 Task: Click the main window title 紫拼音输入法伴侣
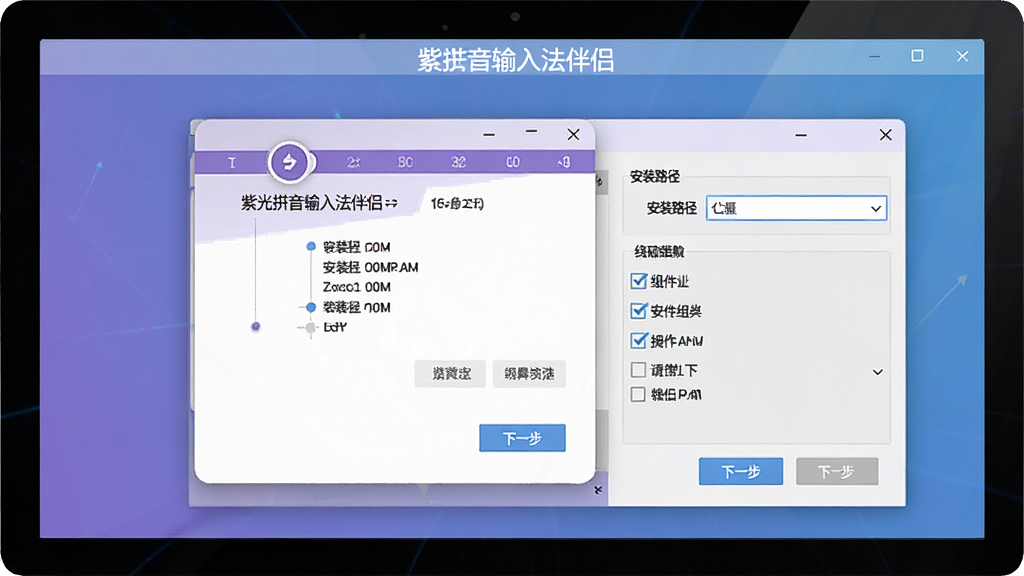coord(515,60)
